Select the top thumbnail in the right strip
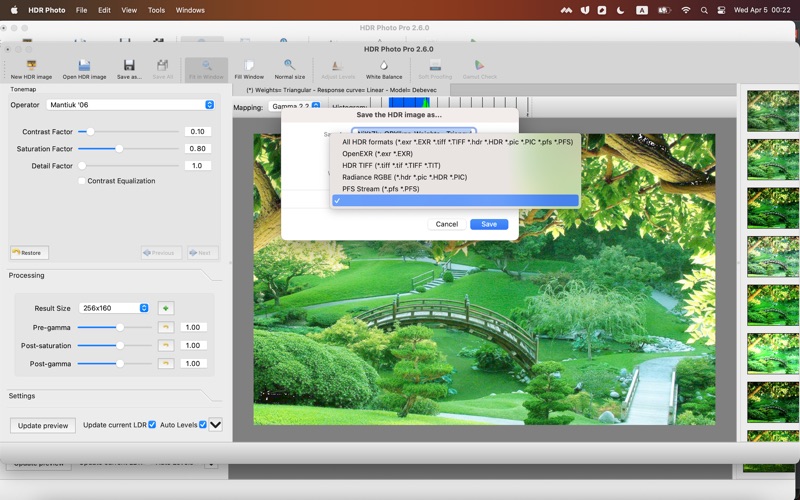Screen dimensions: 800x500 tap(772, 111)
